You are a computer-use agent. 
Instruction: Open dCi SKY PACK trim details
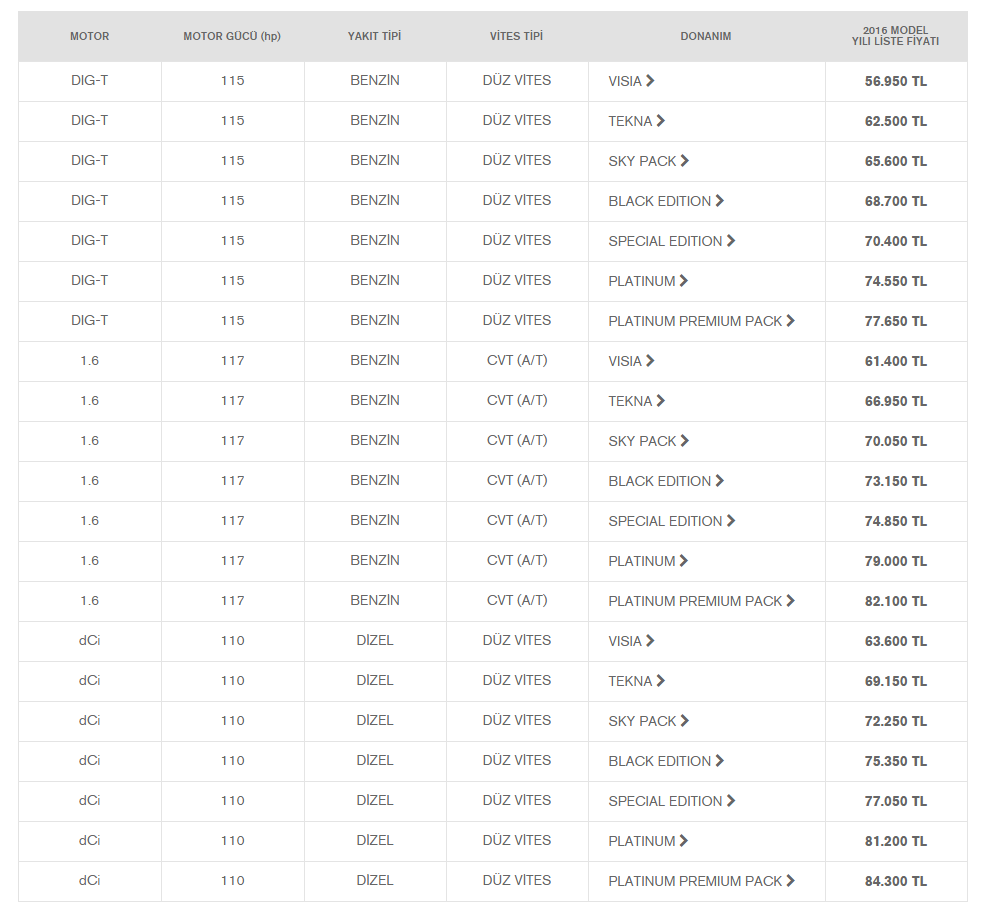pyautogui.click(x=648, y=721)
